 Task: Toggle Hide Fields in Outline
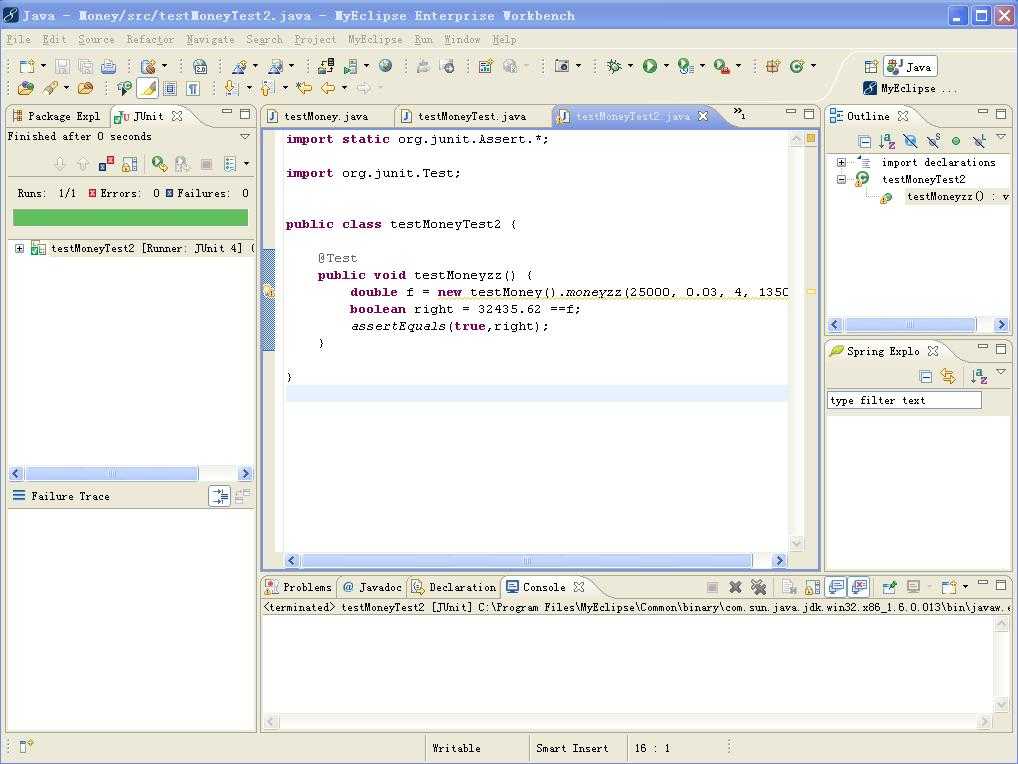(910, 141)
